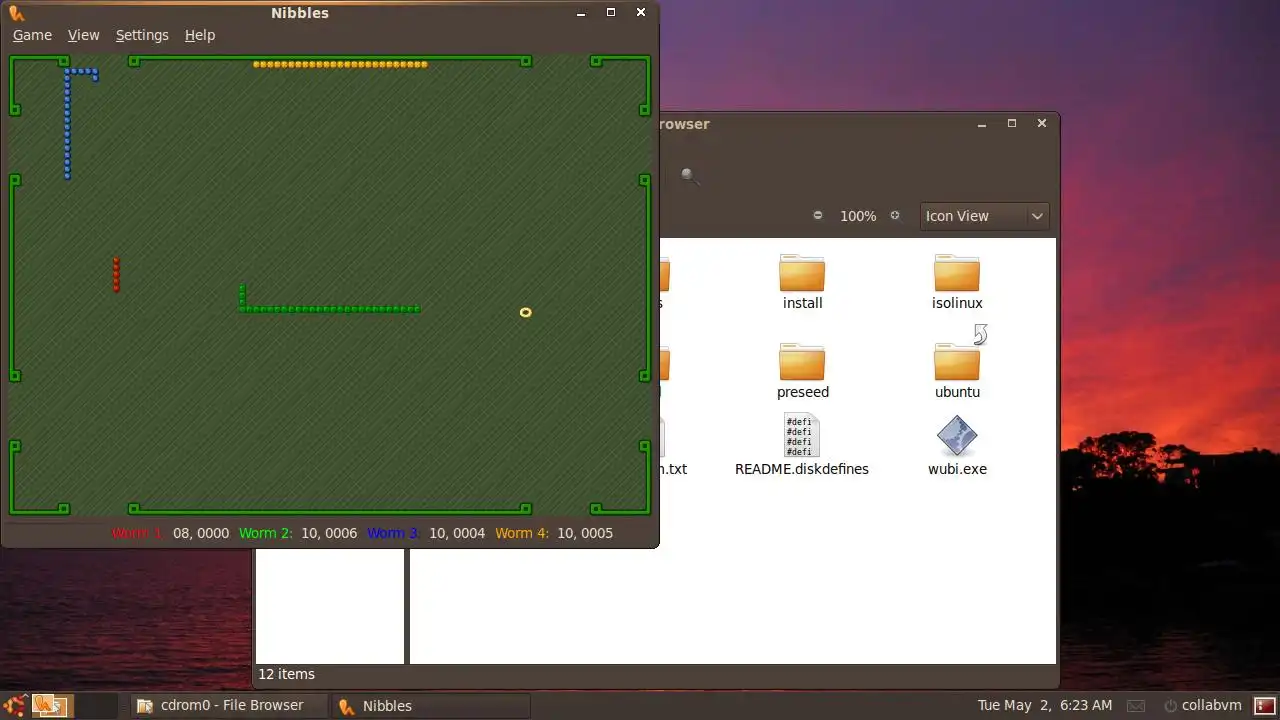The width and height of the screenshot is (1280, 720).
Task: Maximize the File Browser window
Action: tap(1012, 123)
